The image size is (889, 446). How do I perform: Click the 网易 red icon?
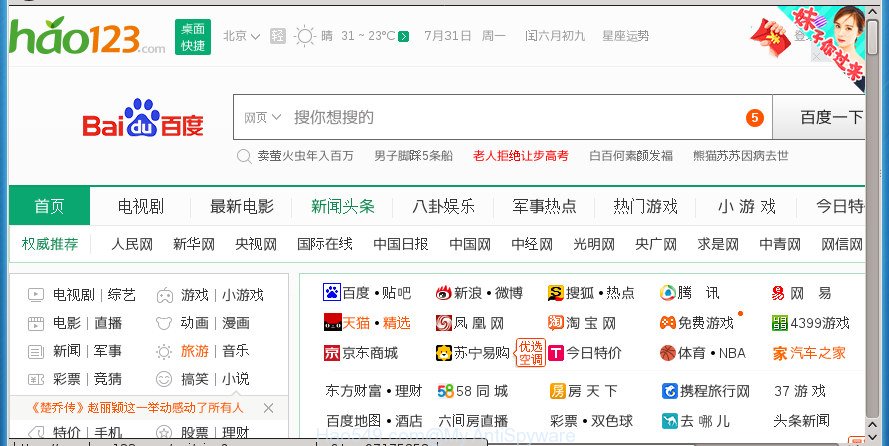point(778,293)
